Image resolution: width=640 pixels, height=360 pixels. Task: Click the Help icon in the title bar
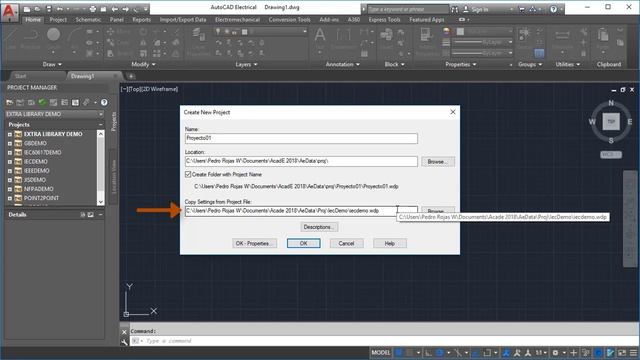point(553,9)
